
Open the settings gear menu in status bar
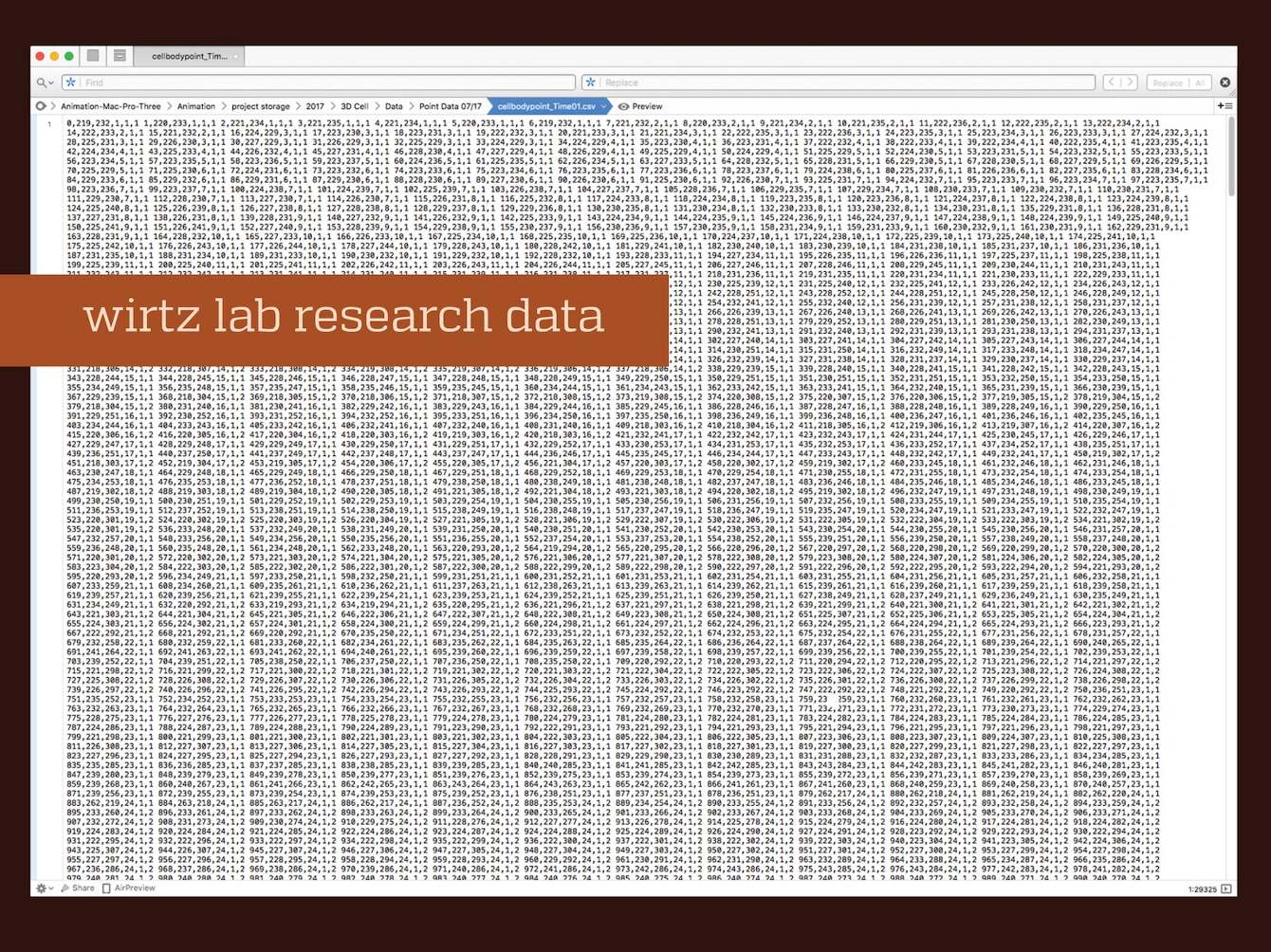pyautogui.click(x=43, y=888)
